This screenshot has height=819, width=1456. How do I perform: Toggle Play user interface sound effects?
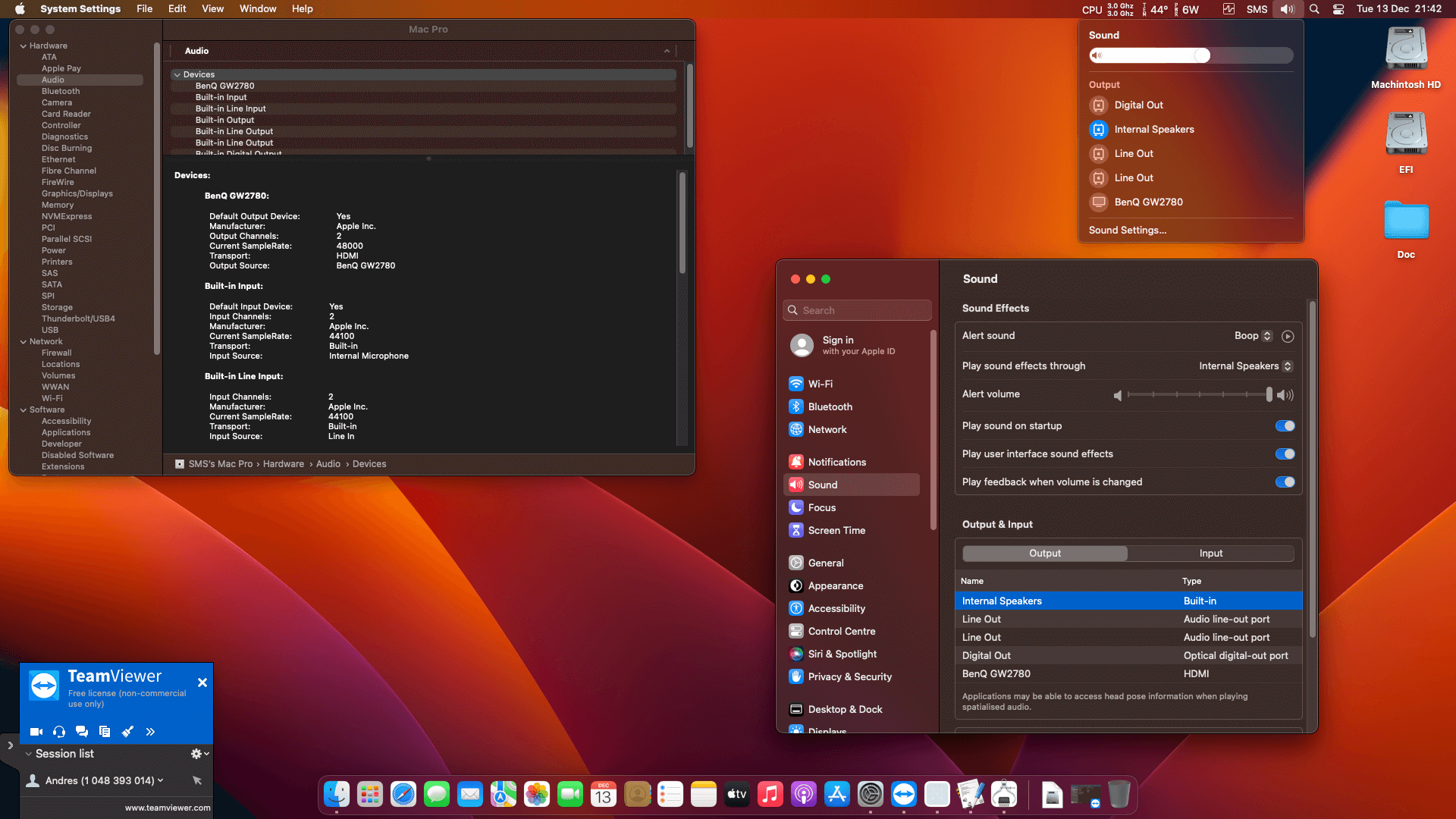(1284, 453)
